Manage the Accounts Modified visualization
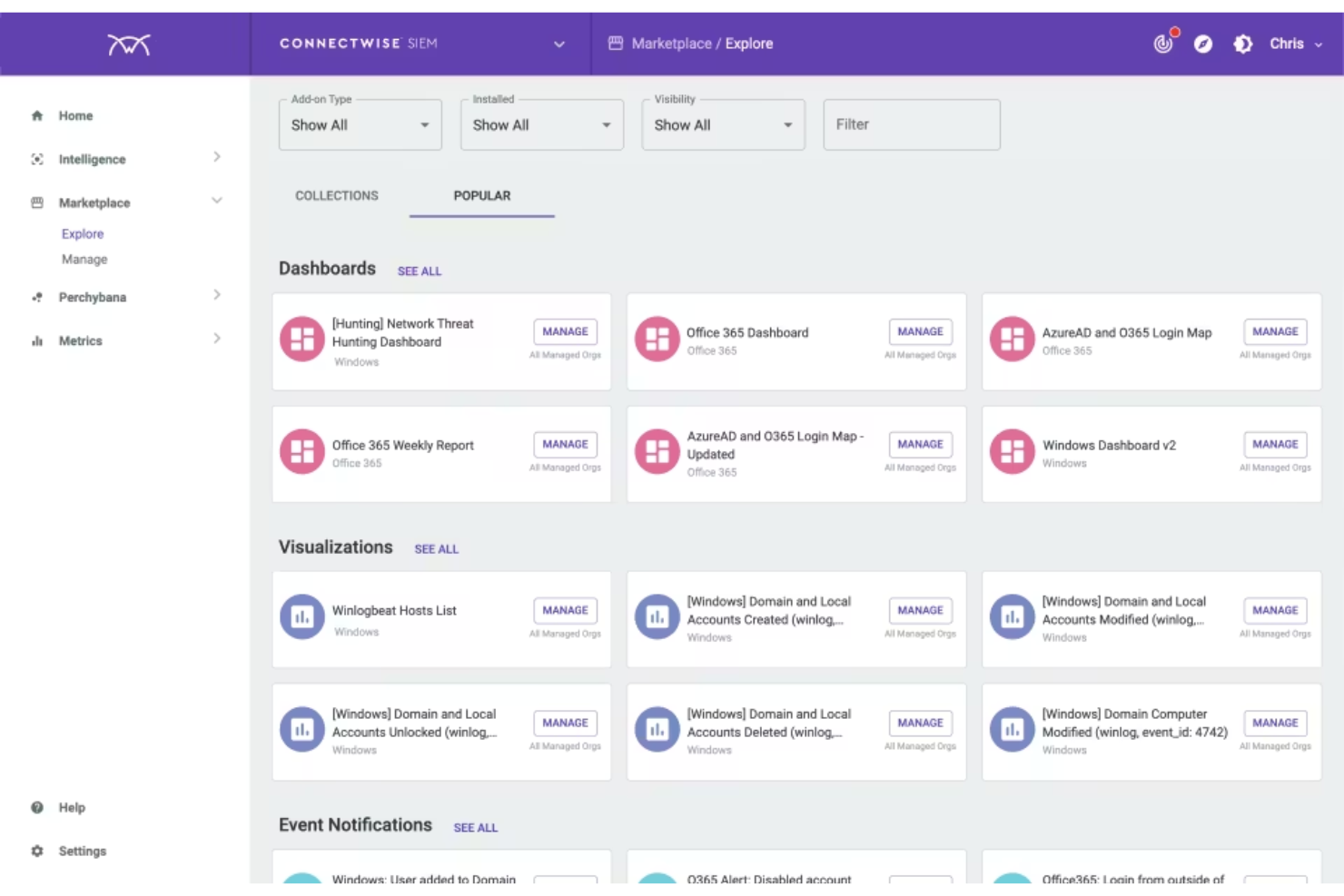Image resolution: width=1344 pixels, height=896 pixels. 1276,610
